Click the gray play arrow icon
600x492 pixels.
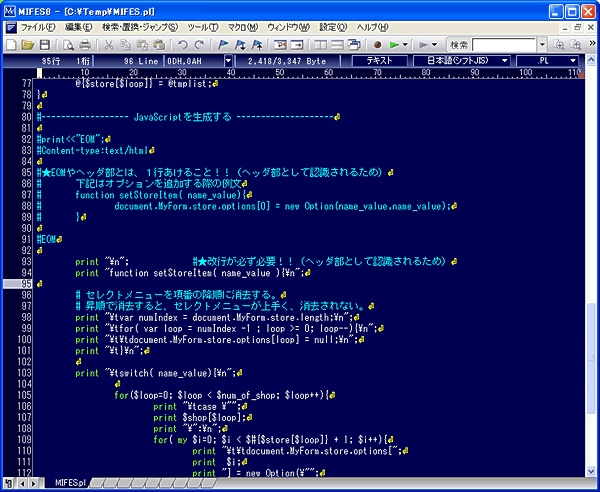pos(423,45)
